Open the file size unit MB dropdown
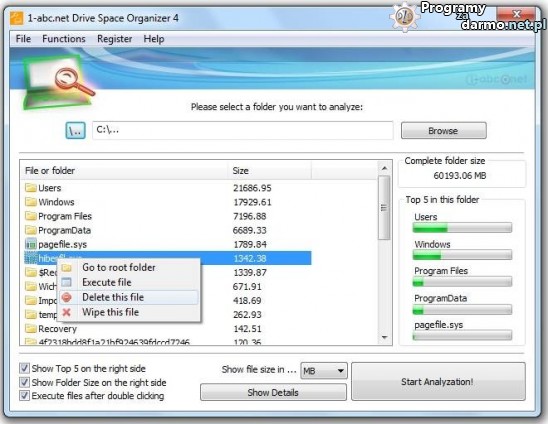This screenshot has height=424, width=548. [x=324, y=371]
